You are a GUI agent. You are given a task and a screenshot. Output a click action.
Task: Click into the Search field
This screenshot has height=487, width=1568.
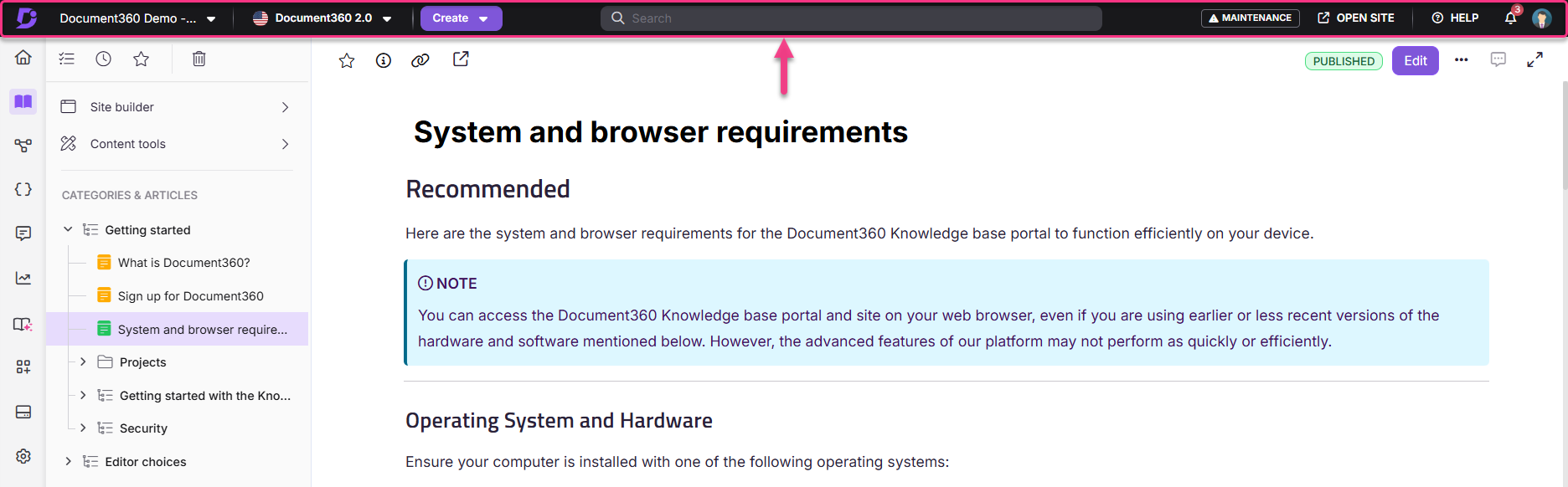click(851, 18)
